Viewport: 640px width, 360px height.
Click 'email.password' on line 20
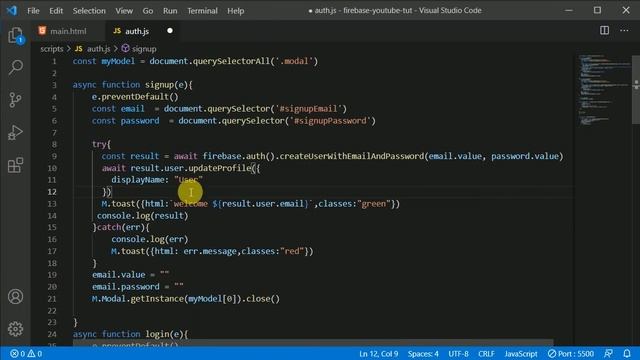126,287
